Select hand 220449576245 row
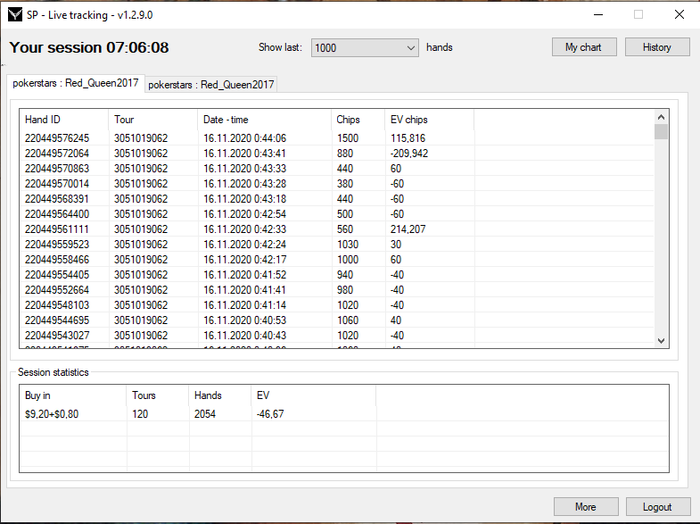Image resolution: width=700 pixels, height=524 pixels. [x=337, y=138]
